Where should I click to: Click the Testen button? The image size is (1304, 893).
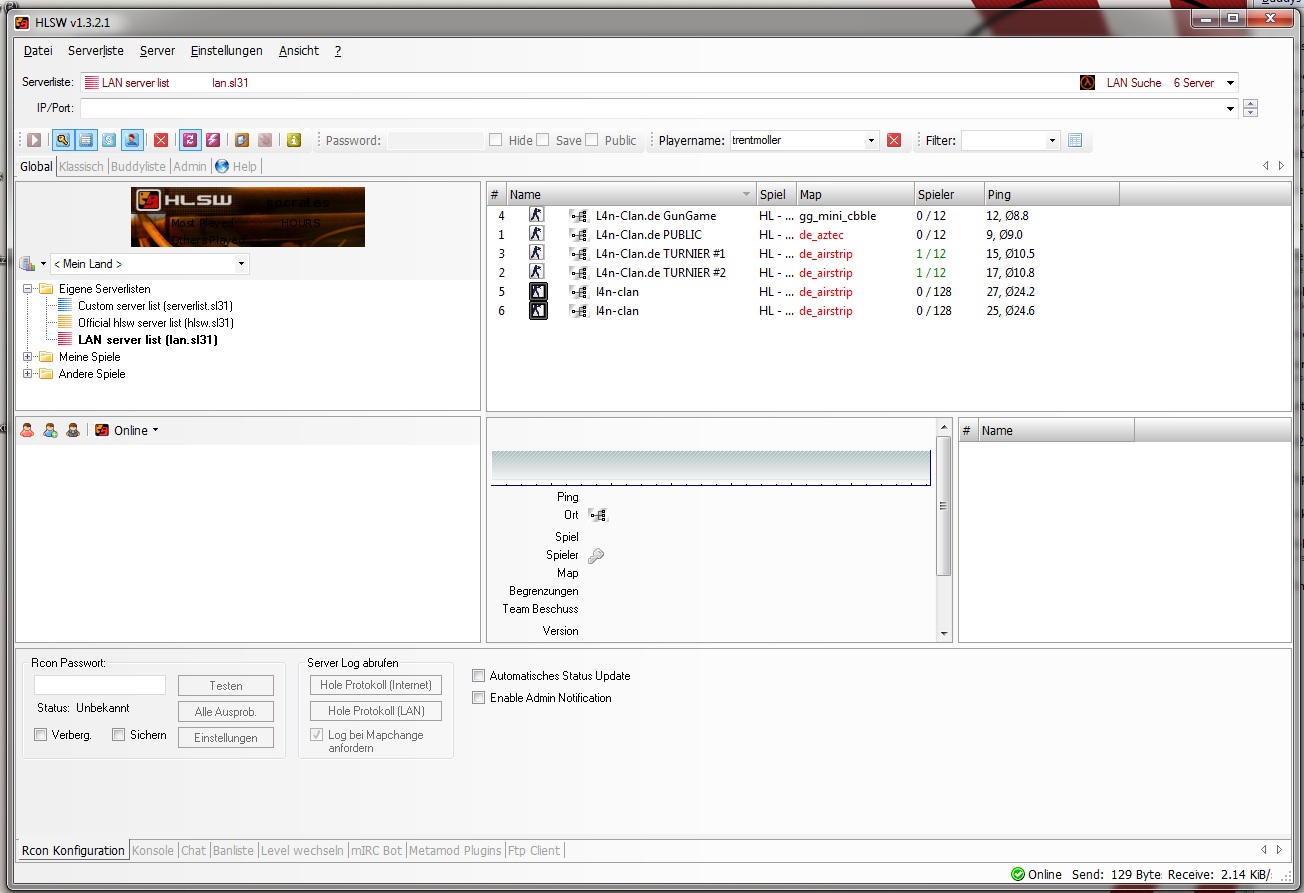click(226, 686)
